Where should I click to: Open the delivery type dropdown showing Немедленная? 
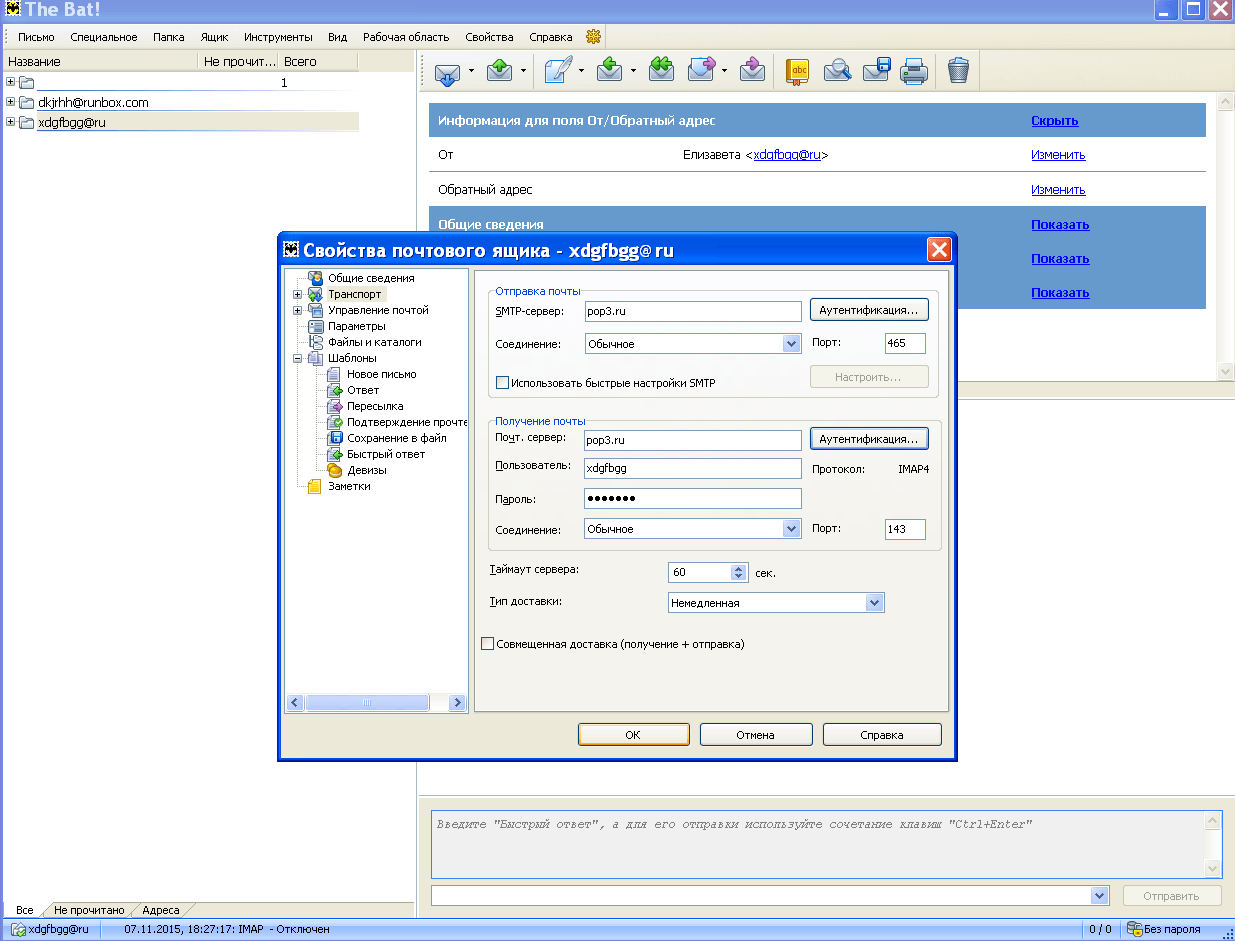point(874,603)
